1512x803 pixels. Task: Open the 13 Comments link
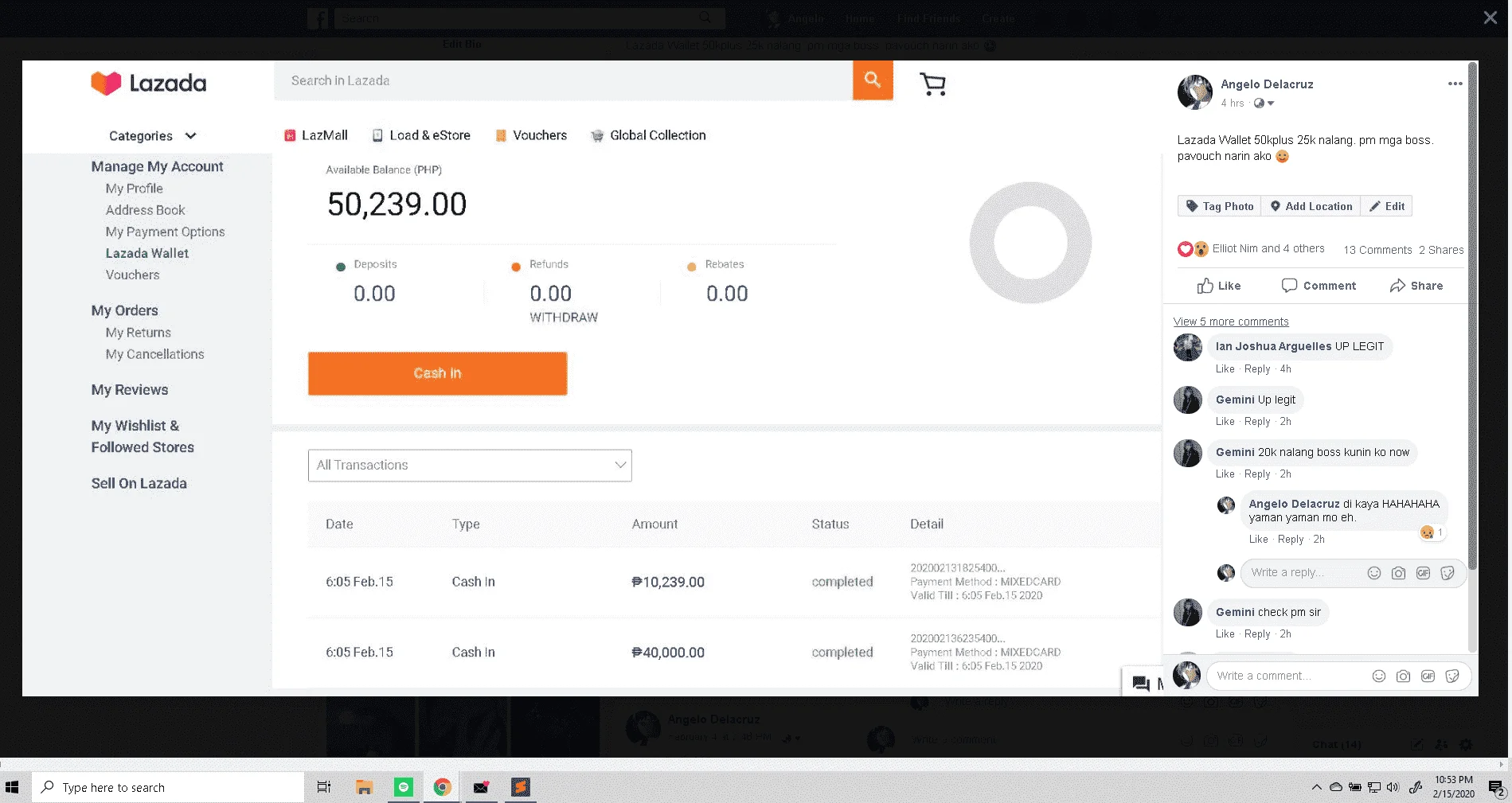tap(1377, 250)
